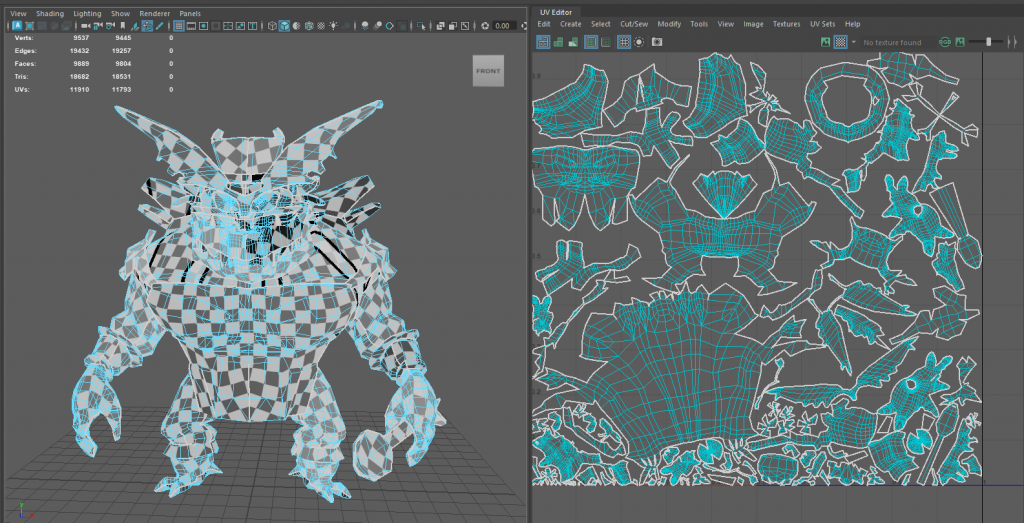
Task: Open the viewport View menu
Action: (18, 13)
